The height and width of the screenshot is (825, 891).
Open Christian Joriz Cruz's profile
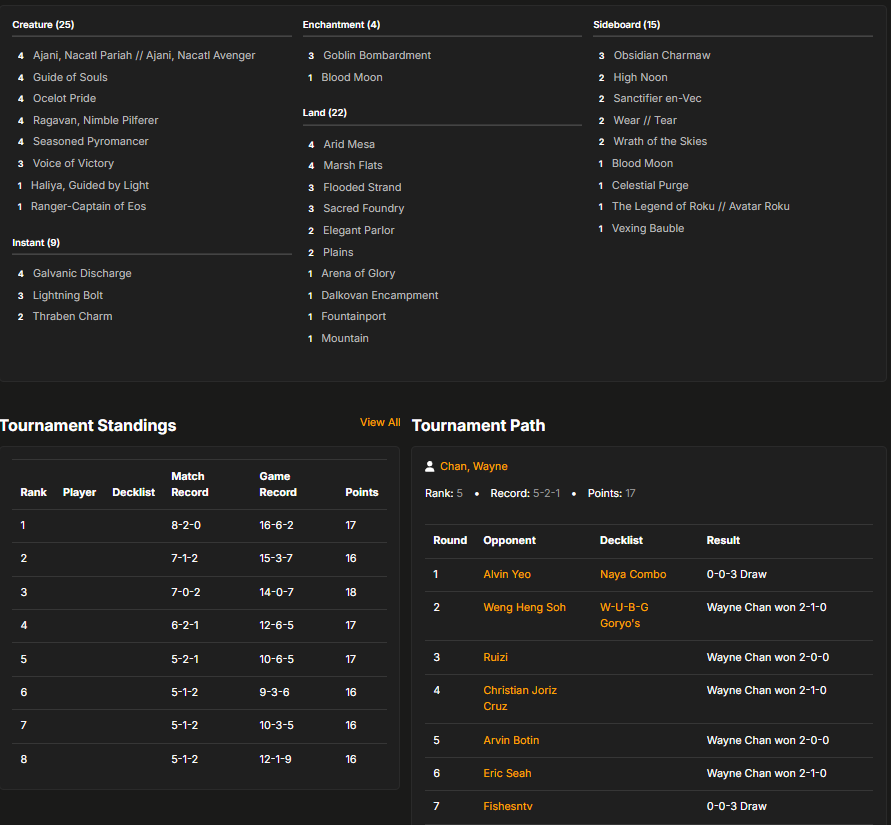point(520,698)
